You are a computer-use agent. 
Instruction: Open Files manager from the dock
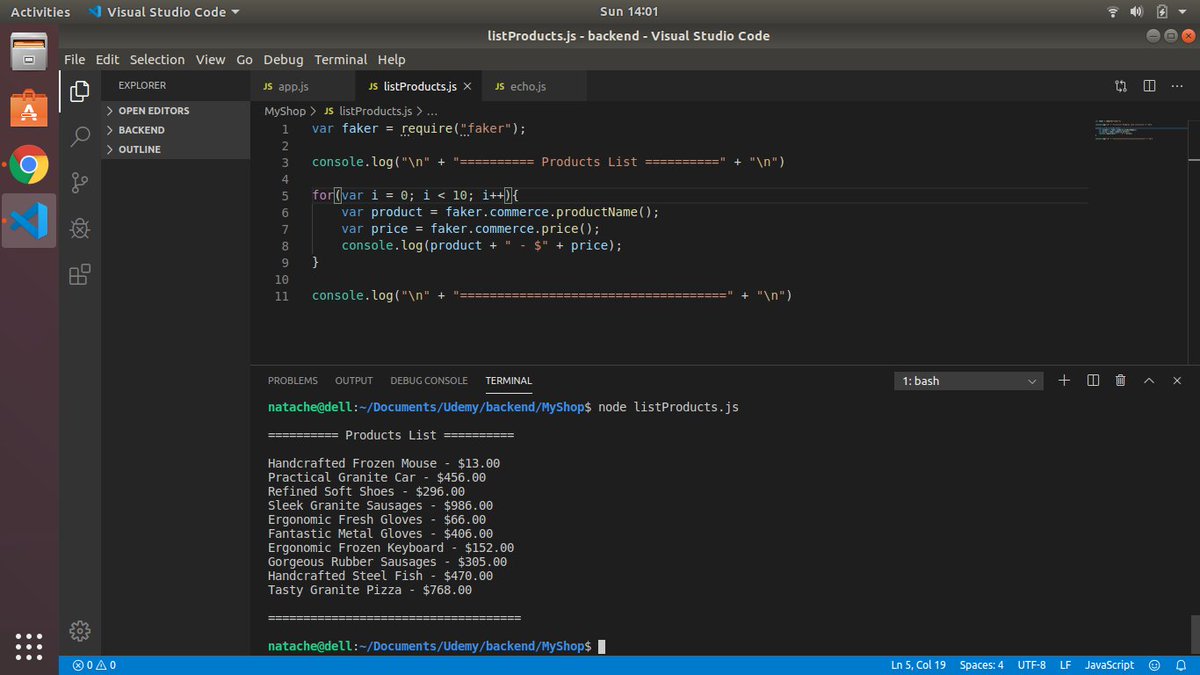(29, 51)
